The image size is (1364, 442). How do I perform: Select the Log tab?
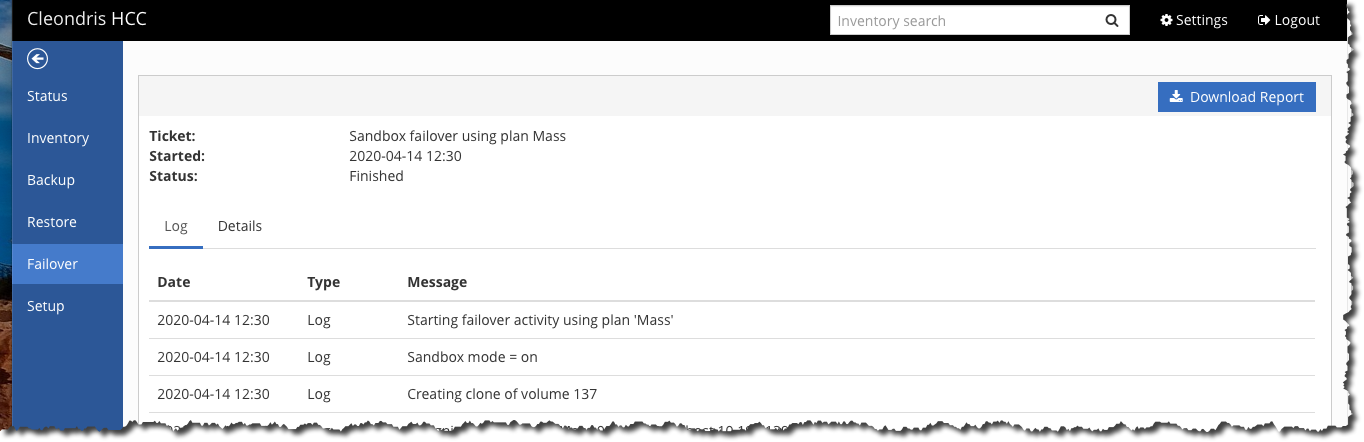pyautogui.click(x=176, y=226)
